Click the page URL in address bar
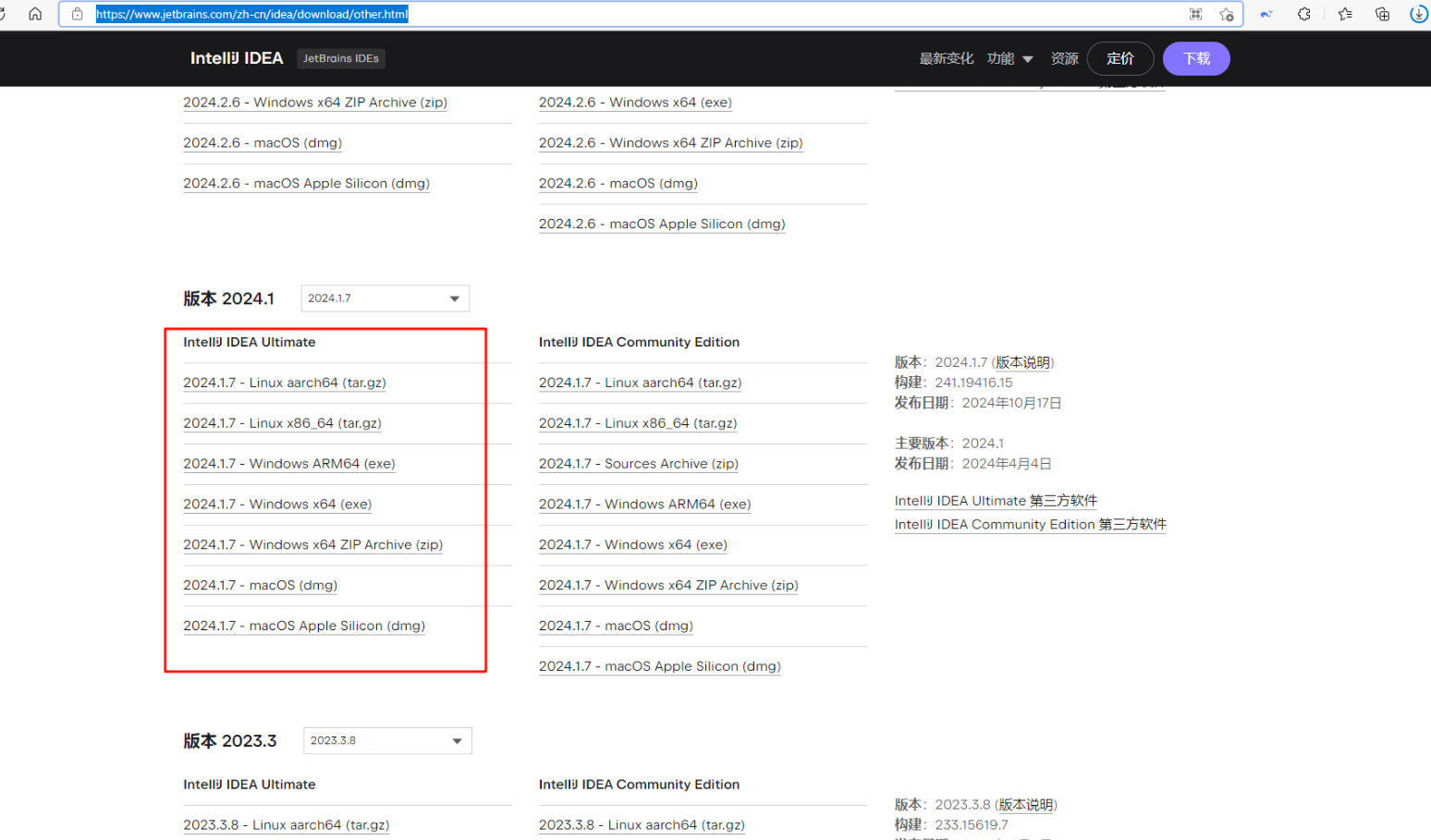 [x=251, y=14]
